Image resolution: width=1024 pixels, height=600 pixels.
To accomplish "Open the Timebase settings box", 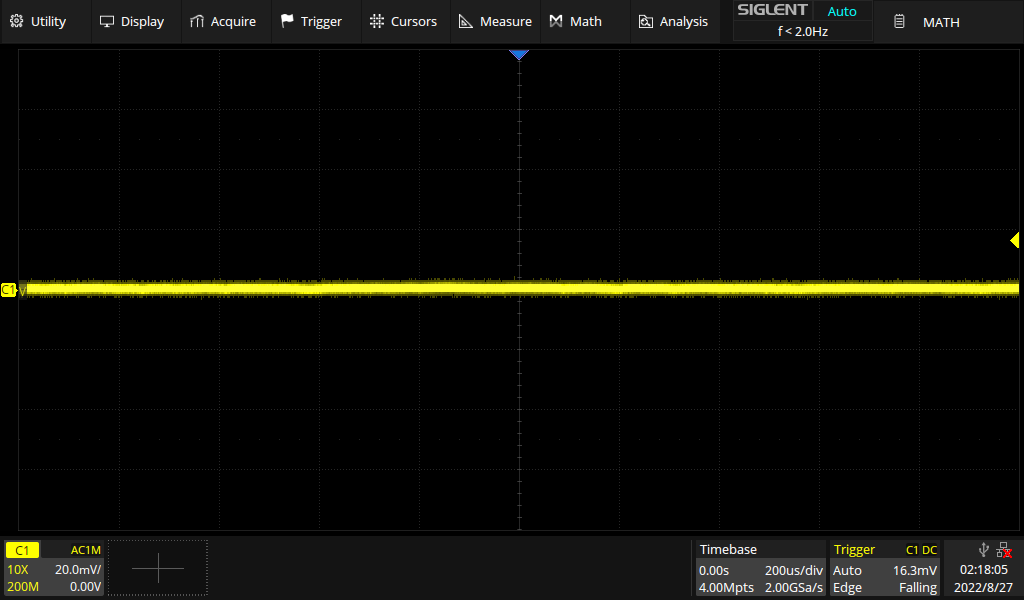I will coord(760,568).
